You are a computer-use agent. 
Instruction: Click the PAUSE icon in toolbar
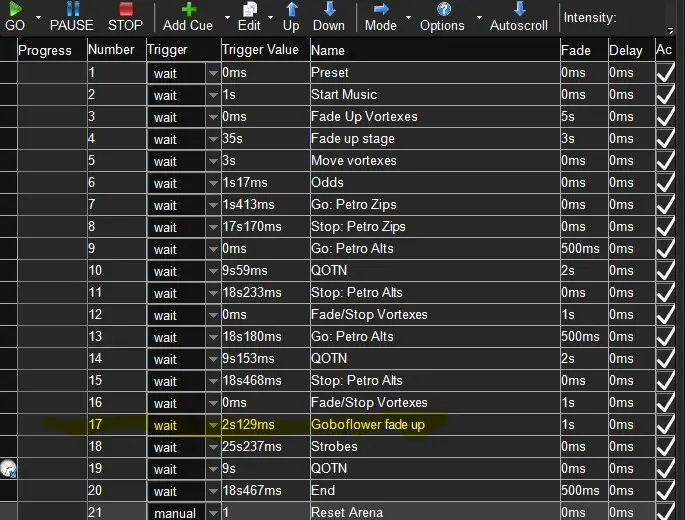pyautogui.click(x=71, y=10)
